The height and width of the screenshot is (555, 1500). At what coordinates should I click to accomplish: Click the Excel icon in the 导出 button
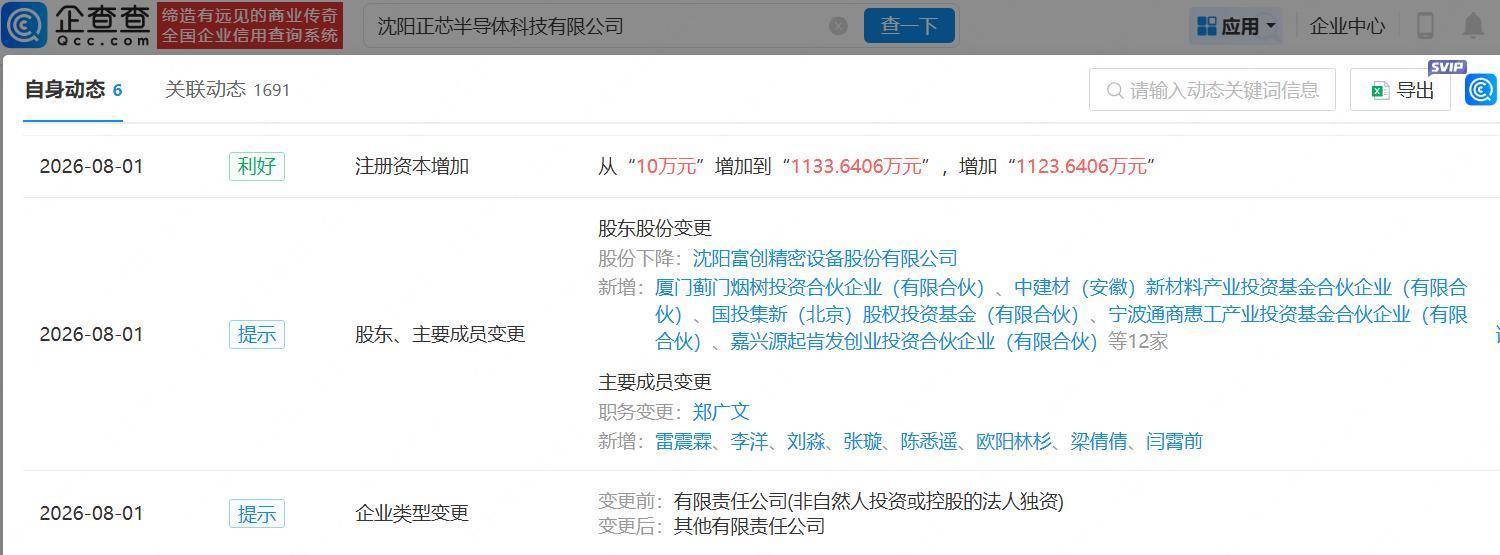pyautogui.click(x=1380, y=91)
